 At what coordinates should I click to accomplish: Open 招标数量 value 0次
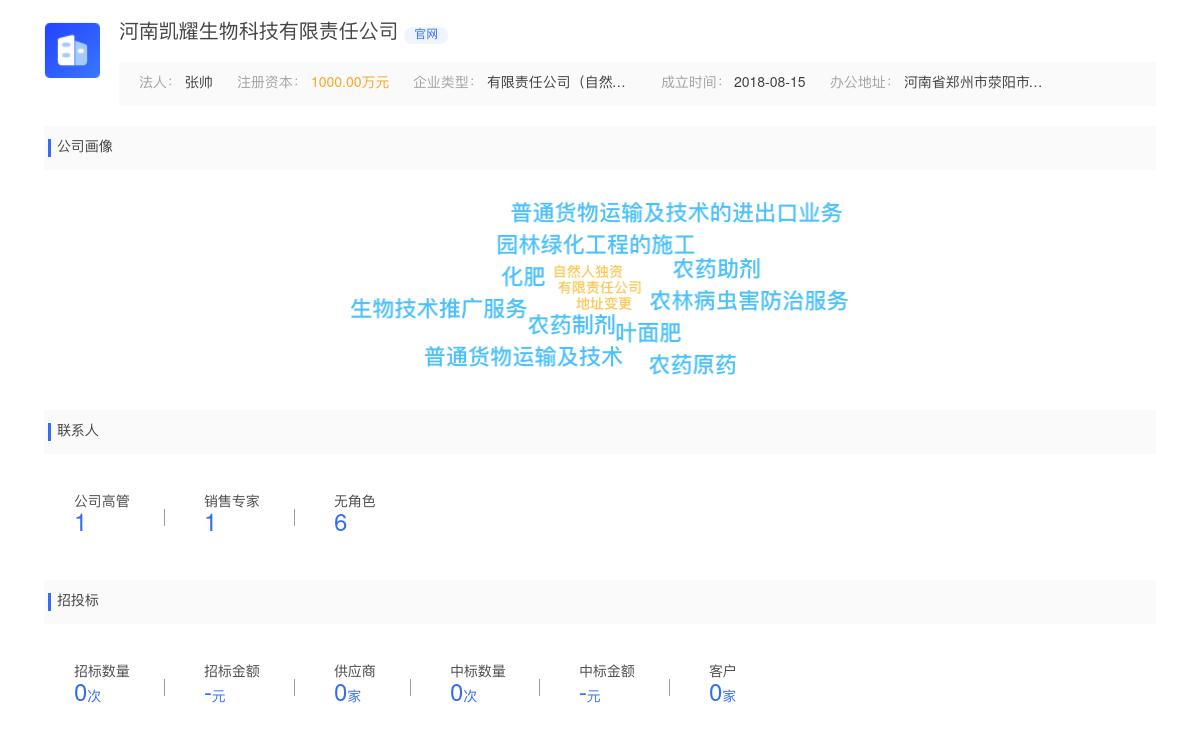pos(88,693)
